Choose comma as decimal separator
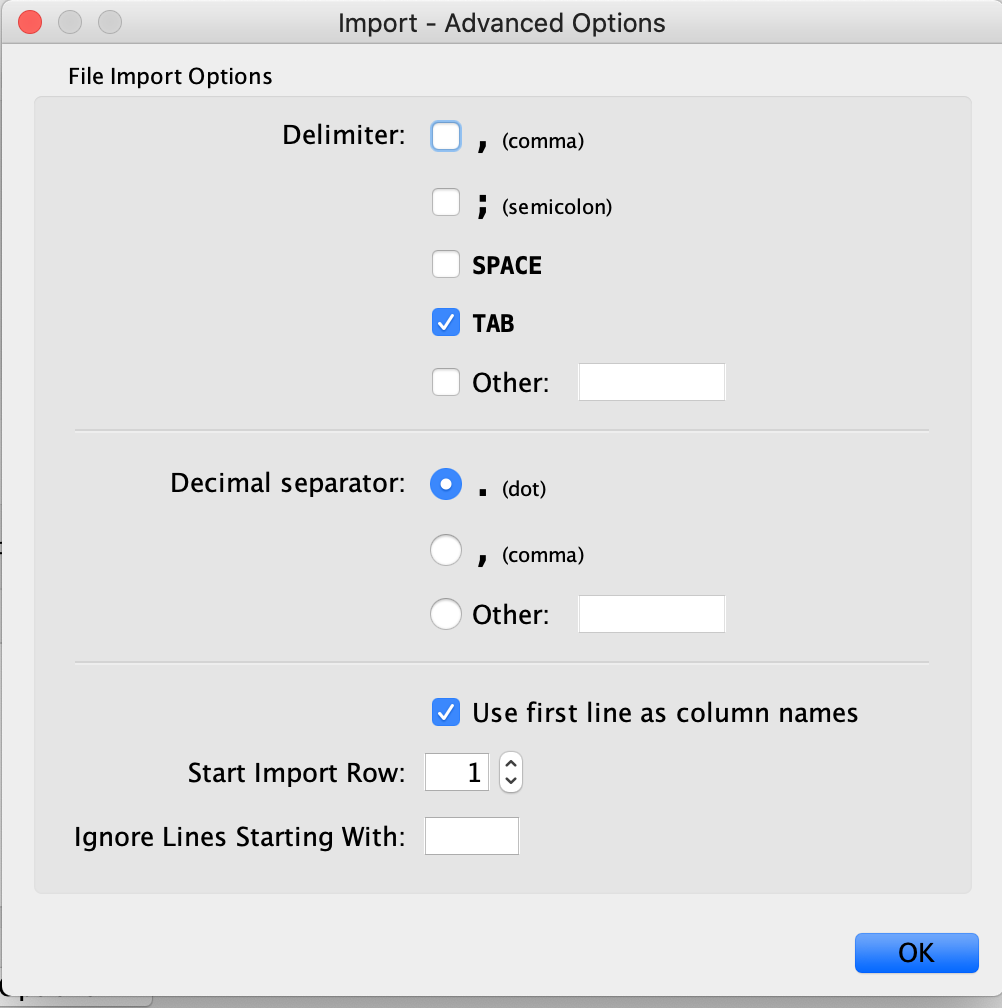Image resolution: width=1002 pixels, height=1008 pixels. [446, 551]
